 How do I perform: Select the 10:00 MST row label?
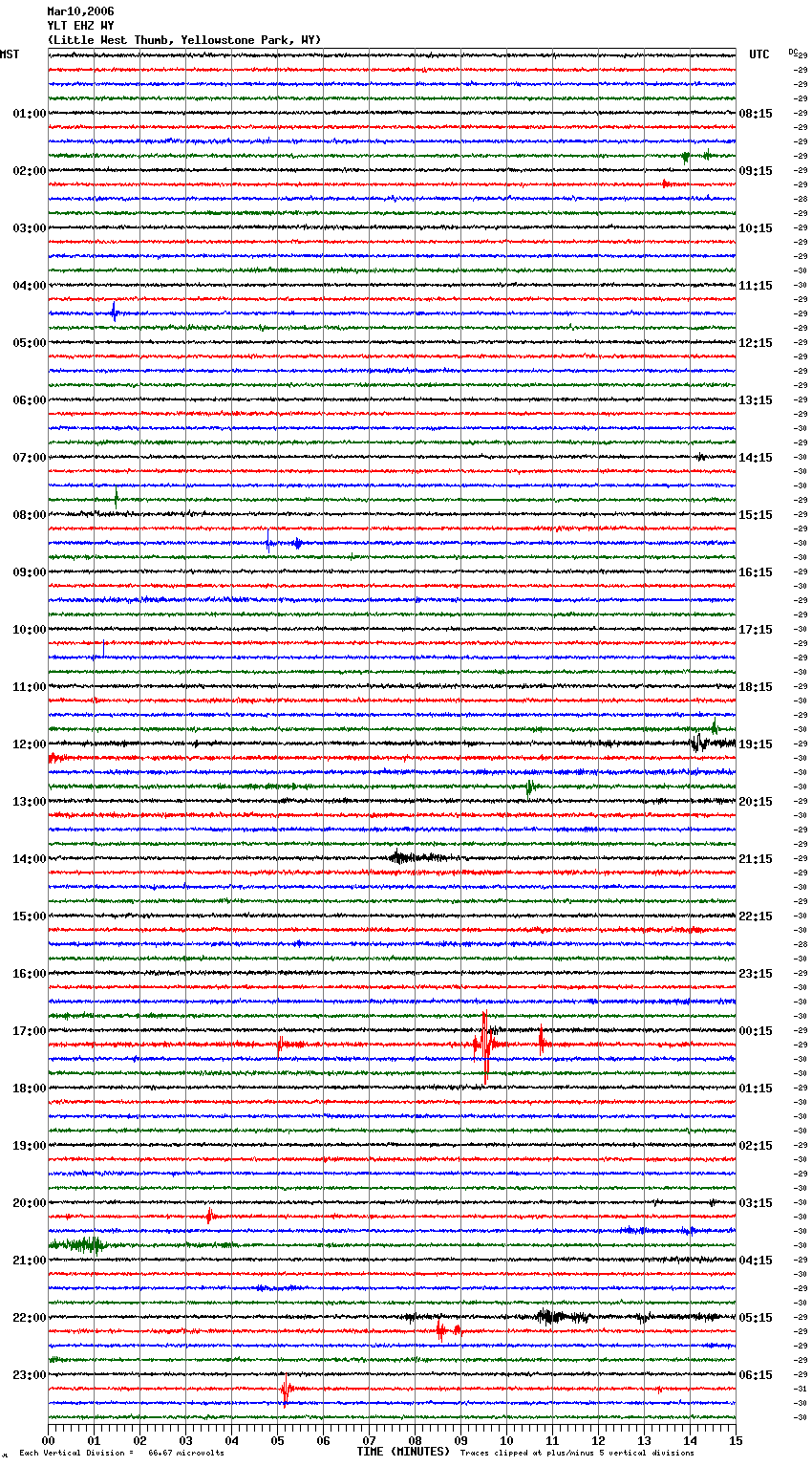[x=30, y=630]
